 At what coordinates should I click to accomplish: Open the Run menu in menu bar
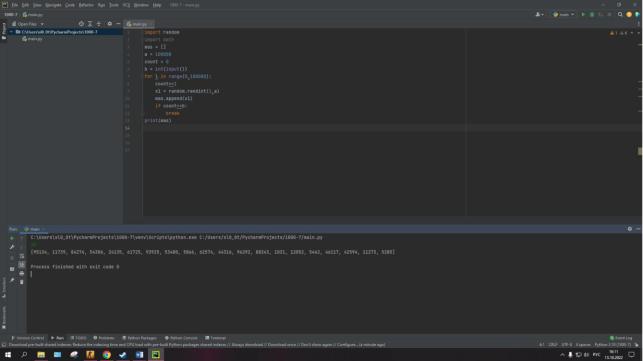coord(101,5)
